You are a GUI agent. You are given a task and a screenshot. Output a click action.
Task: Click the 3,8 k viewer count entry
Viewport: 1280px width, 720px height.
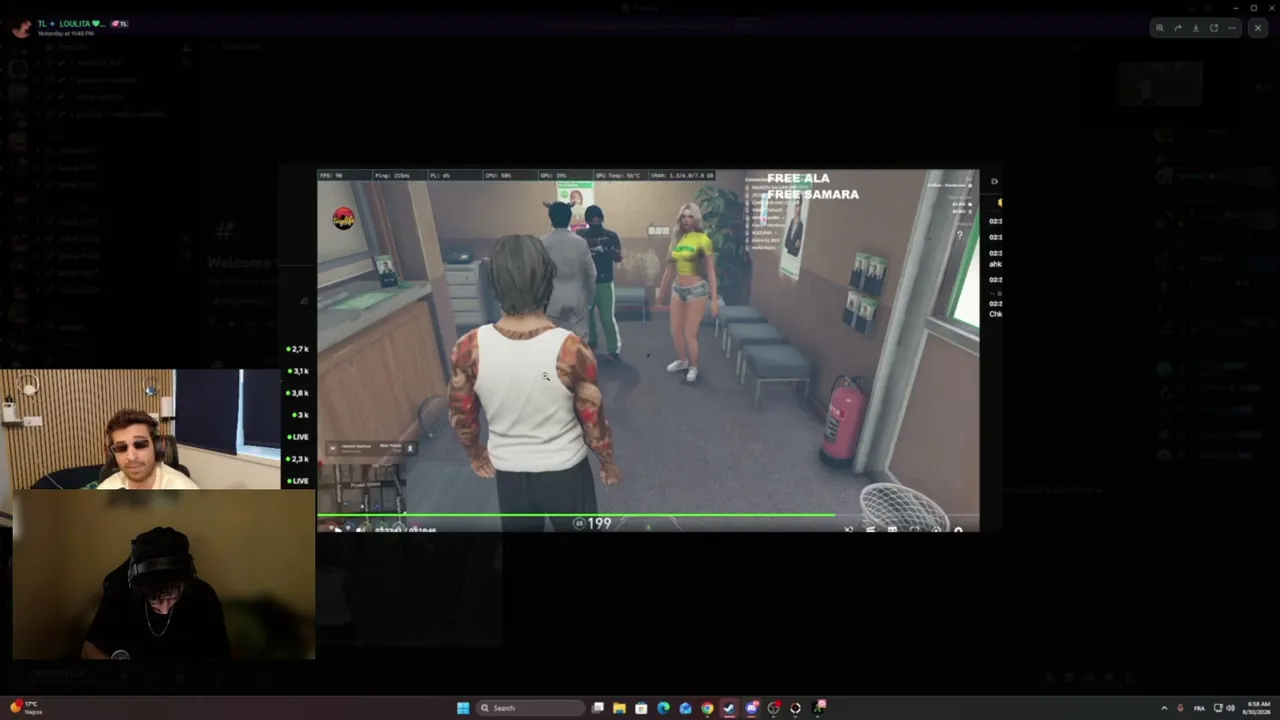coord(298,393)
